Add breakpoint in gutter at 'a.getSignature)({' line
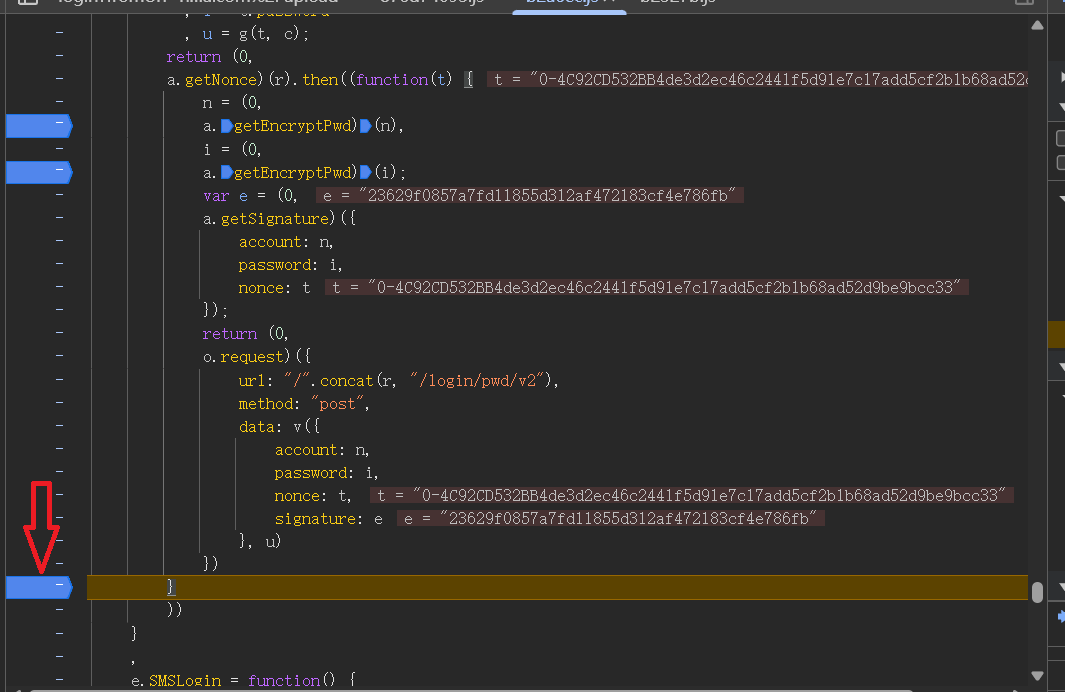Screen dimensions: 1065x692 point(60,218)
